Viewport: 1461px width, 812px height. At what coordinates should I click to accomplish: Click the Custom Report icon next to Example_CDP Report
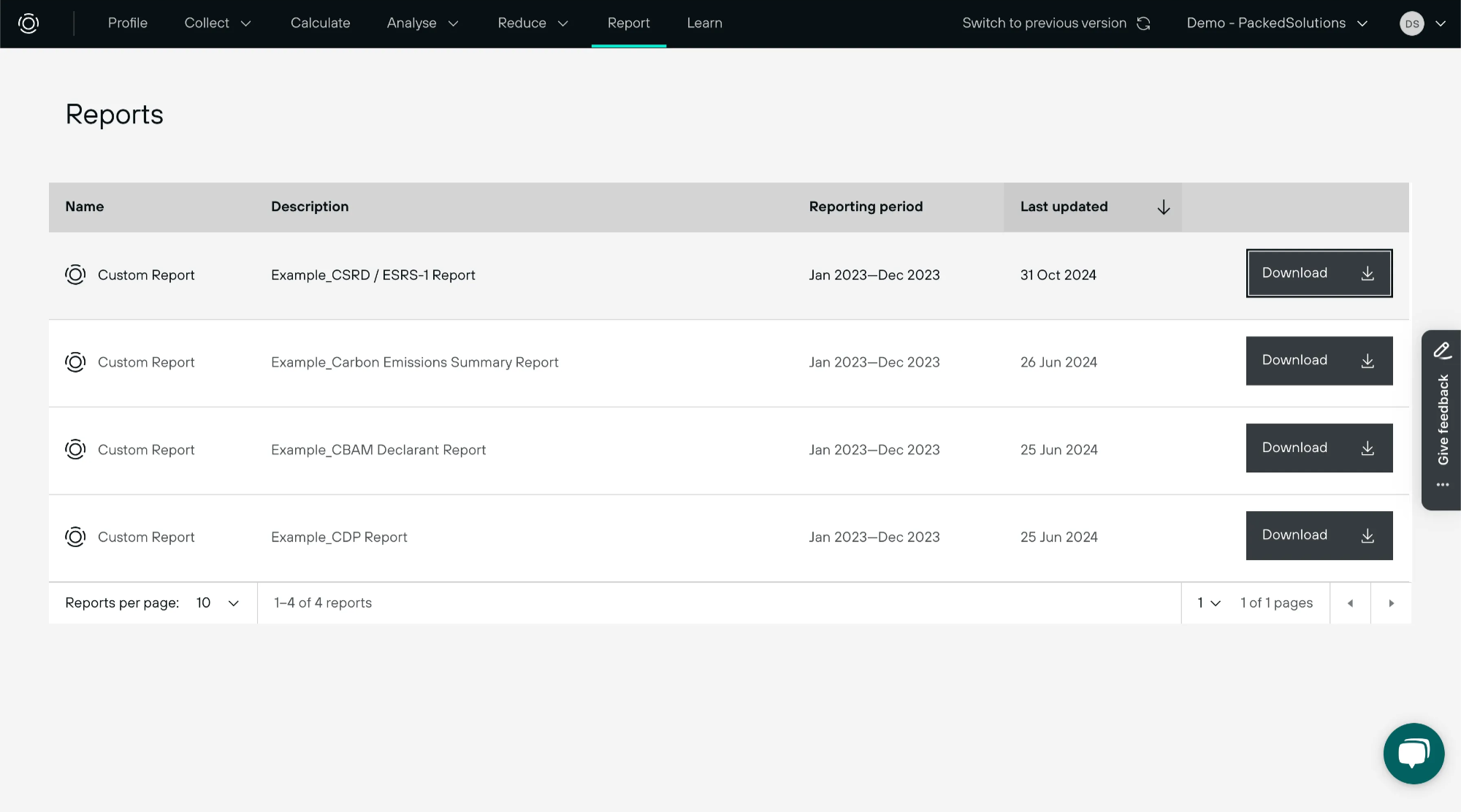pyautogui.click(x=75, y=537)
